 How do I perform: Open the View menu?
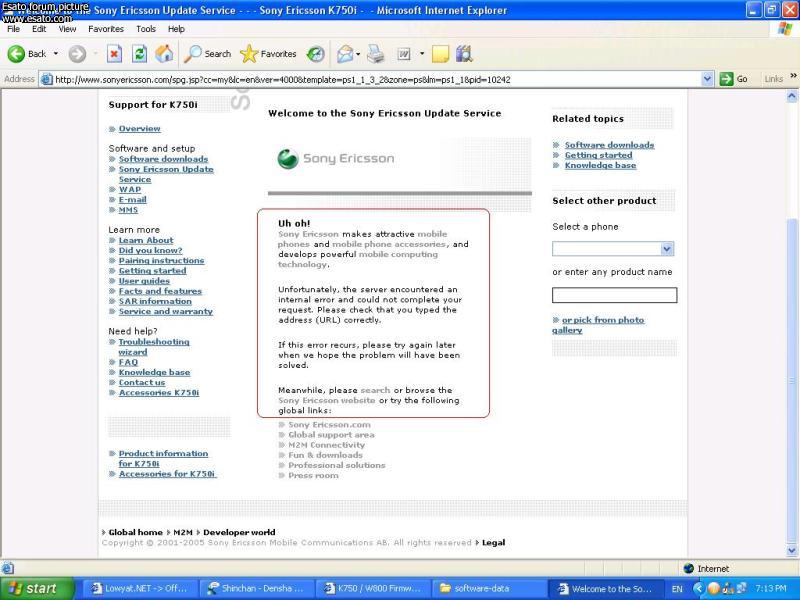67,29
